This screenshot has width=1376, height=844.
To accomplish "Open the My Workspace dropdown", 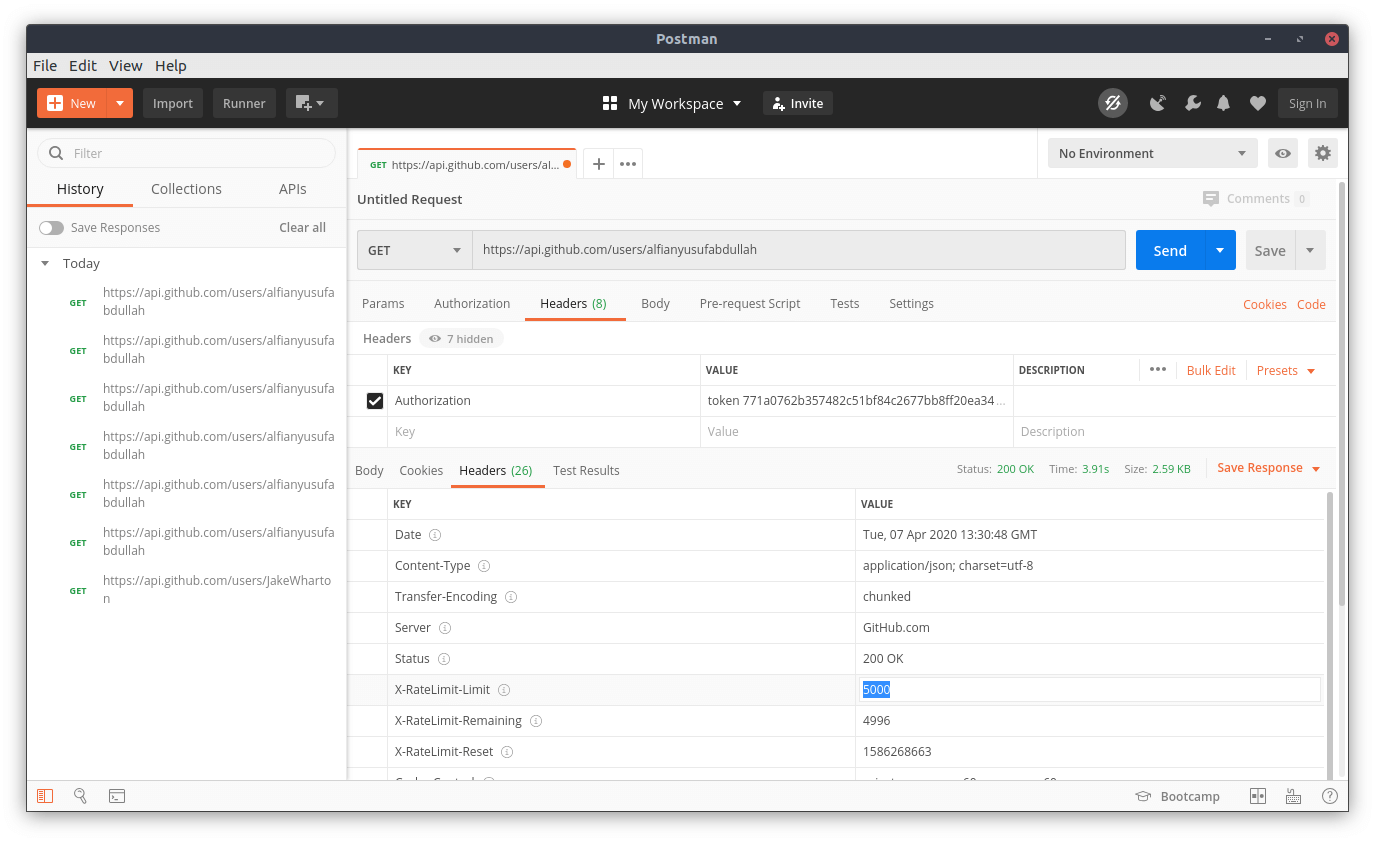I will pyautogui.click(x=673, y=103).
